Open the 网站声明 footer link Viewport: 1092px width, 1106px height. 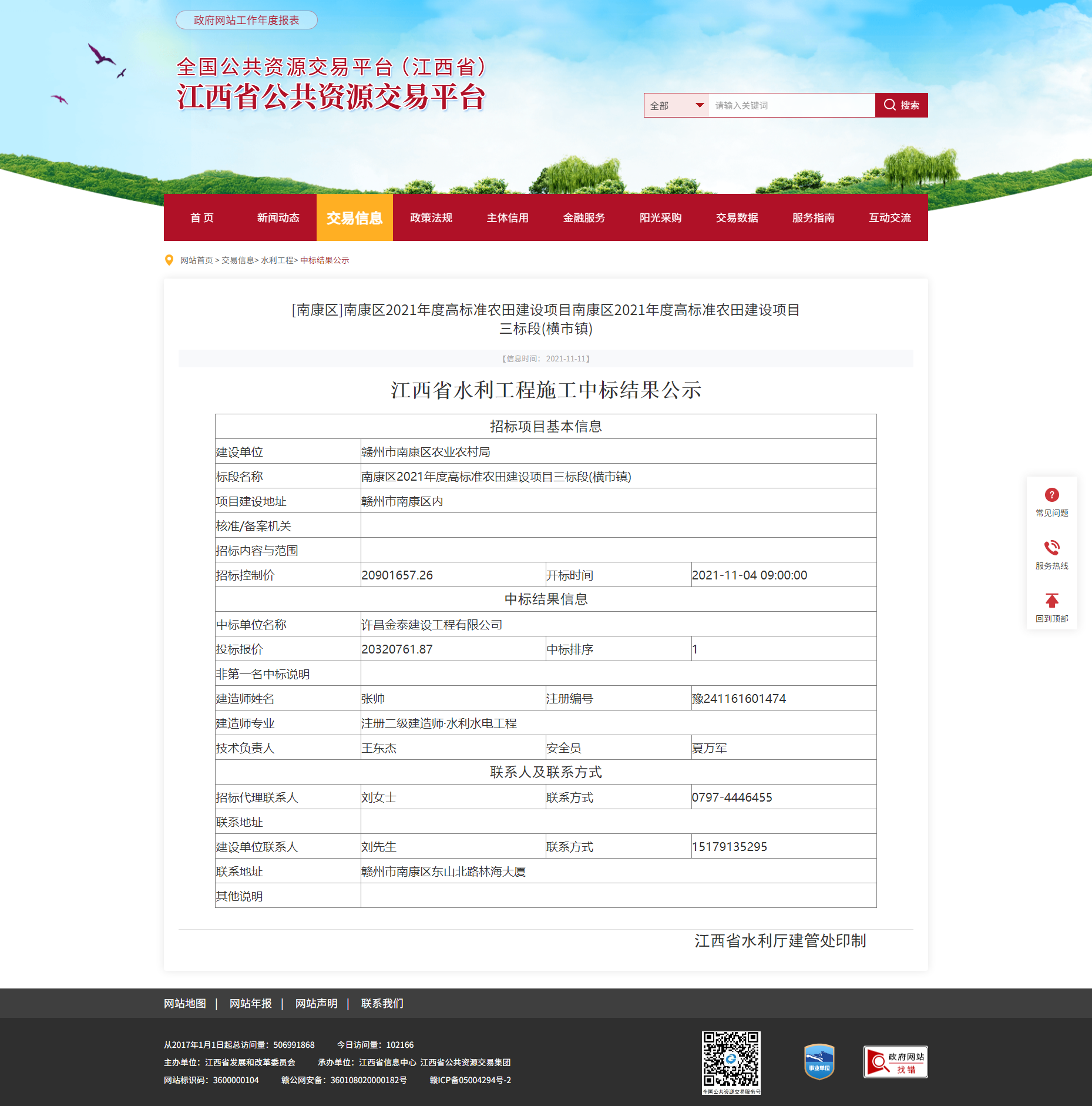(317, 1003)
